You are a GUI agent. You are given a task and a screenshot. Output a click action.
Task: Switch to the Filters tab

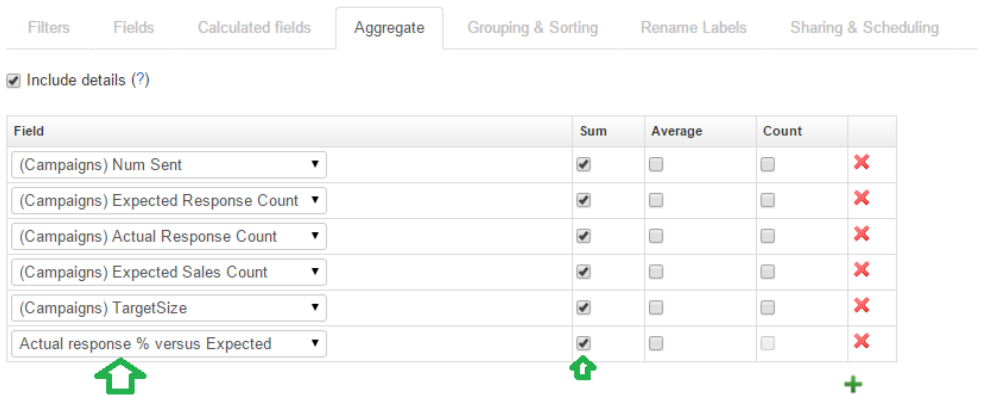tap(49, 28)
